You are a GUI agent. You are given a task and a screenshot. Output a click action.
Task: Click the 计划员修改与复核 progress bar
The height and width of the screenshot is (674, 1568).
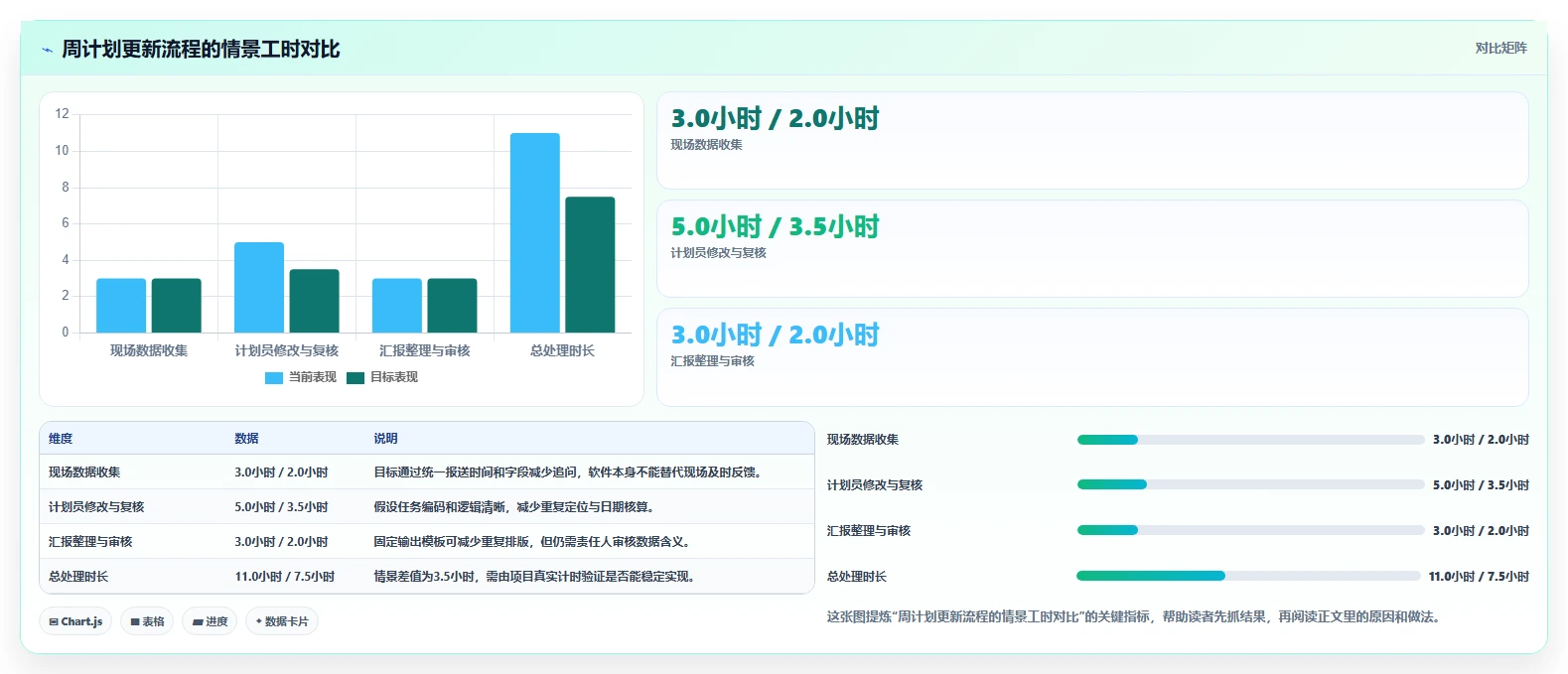tap(1251, 485)
